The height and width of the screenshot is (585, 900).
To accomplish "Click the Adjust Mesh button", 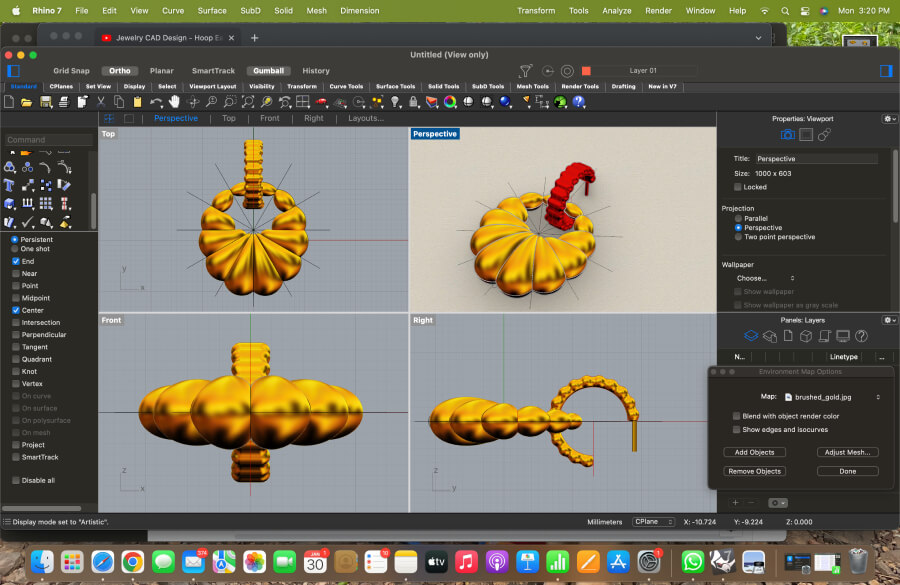I will click(x=847, y=452).
